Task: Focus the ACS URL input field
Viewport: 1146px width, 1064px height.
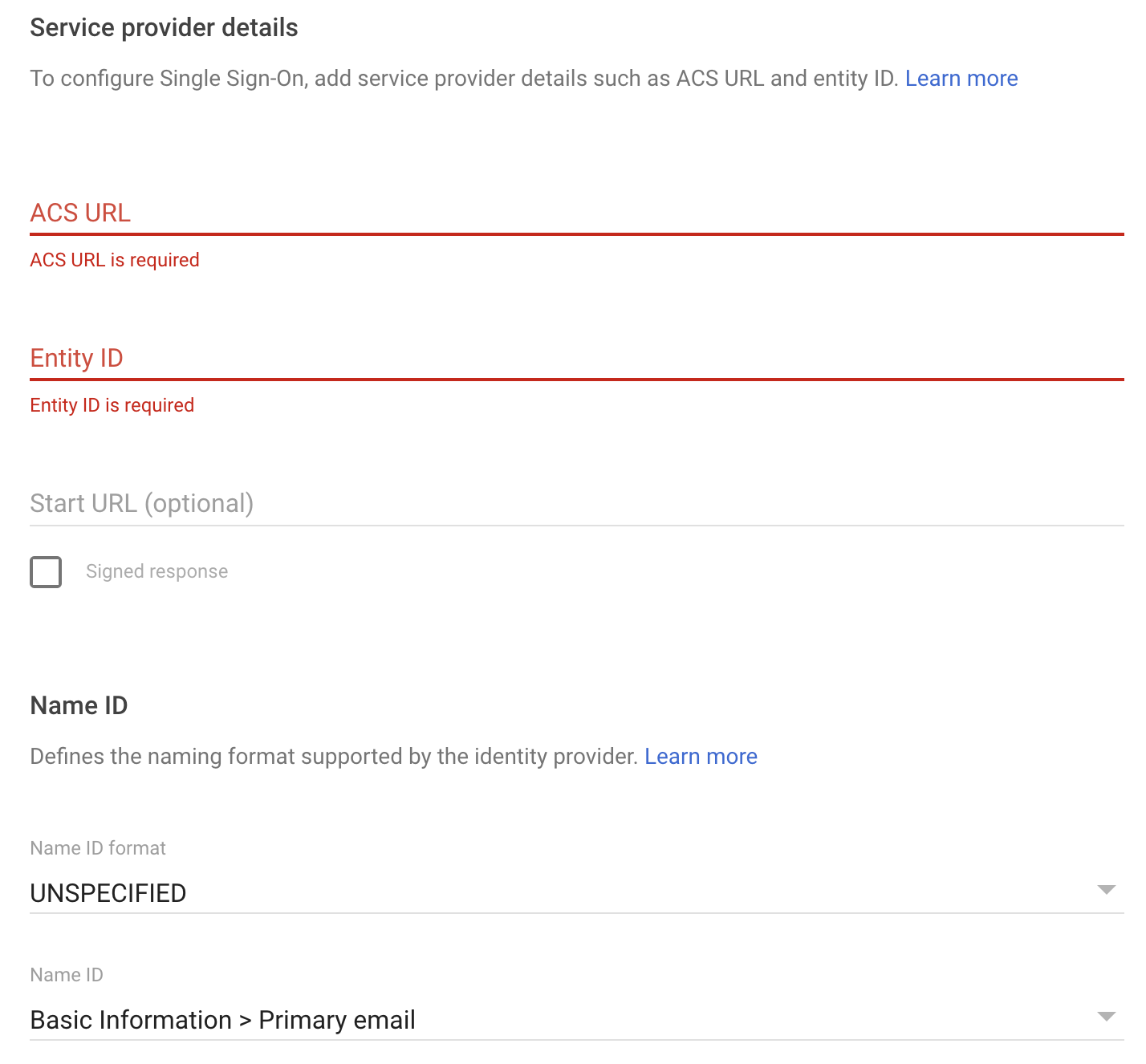Action: point(576,213)
